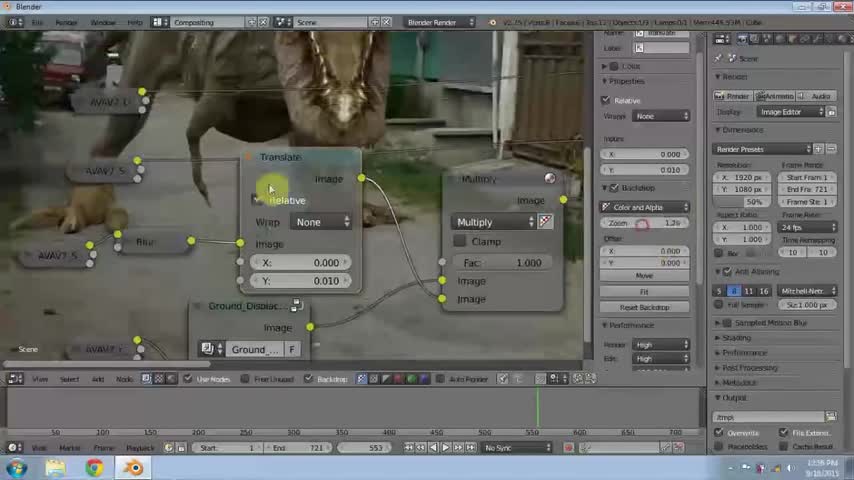Click the Render button in Render panel

[x=733, y=96]
